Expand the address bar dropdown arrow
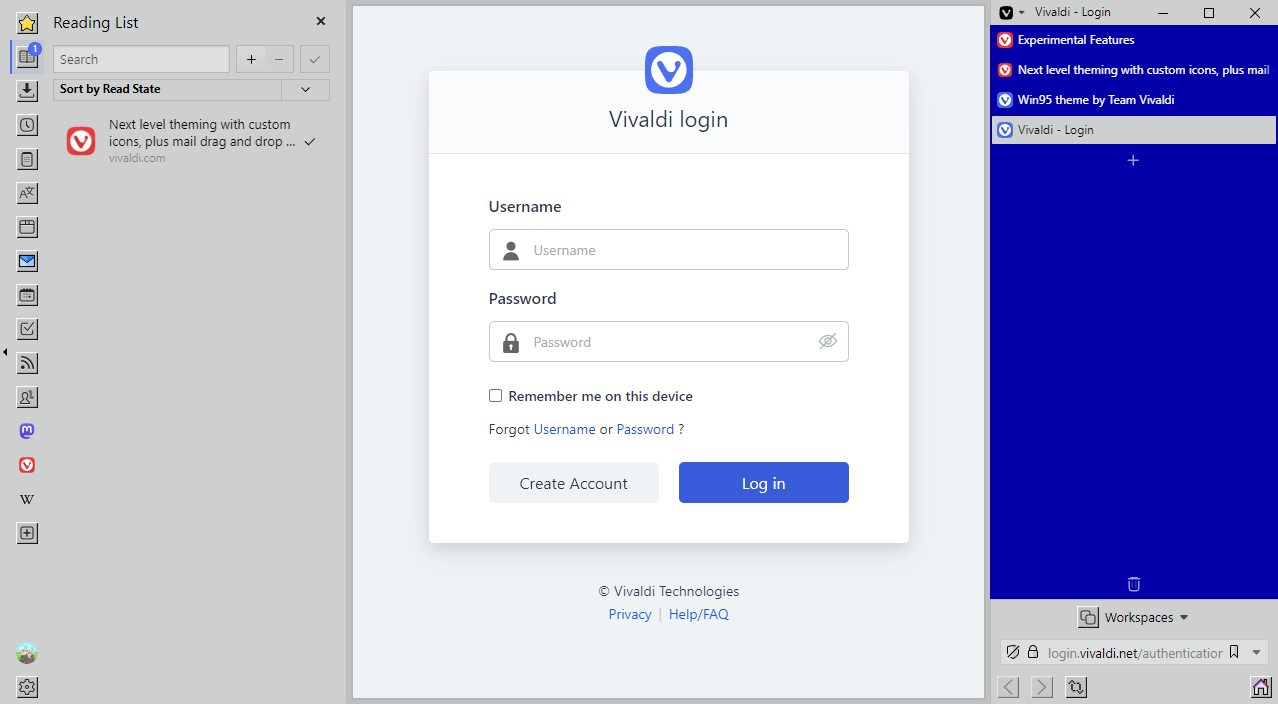The height and width of the screenshot is (704, 1278). point(1257,652)
